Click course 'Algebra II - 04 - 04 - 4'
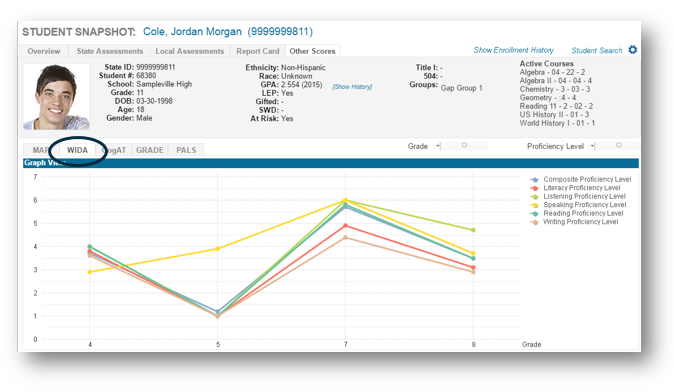 555,81
